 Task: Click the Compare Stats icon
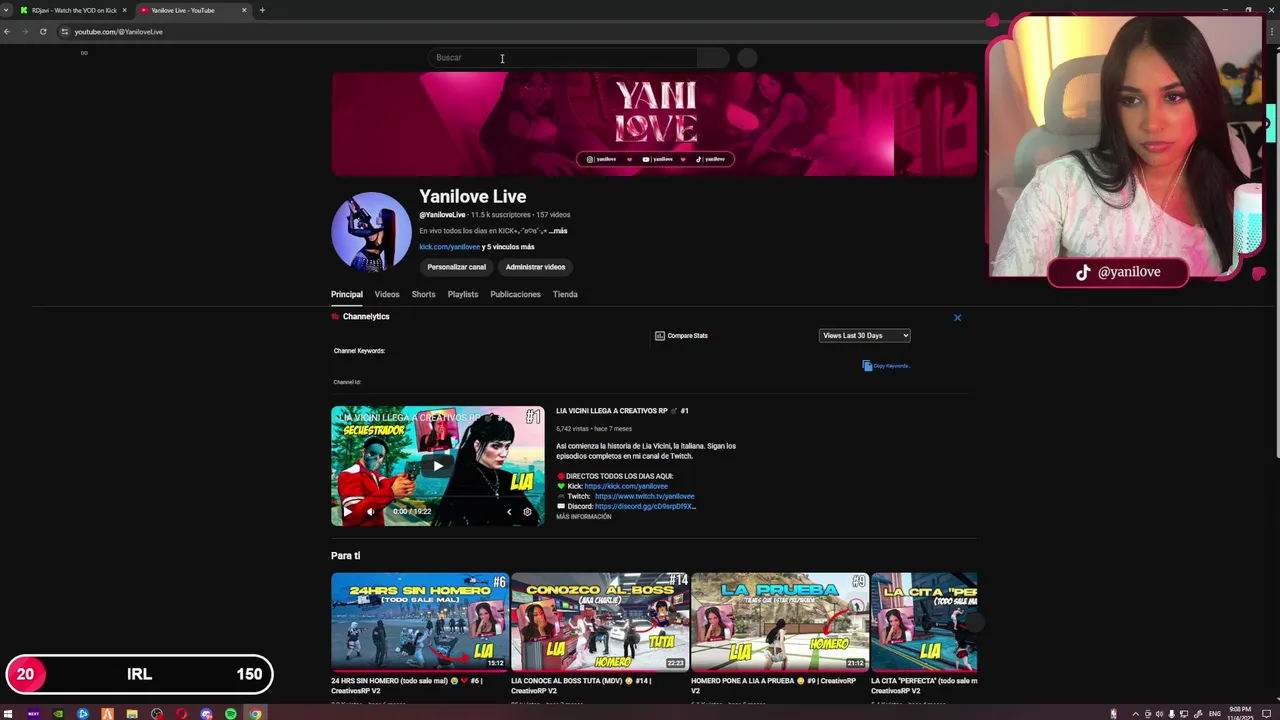point(660,336)
